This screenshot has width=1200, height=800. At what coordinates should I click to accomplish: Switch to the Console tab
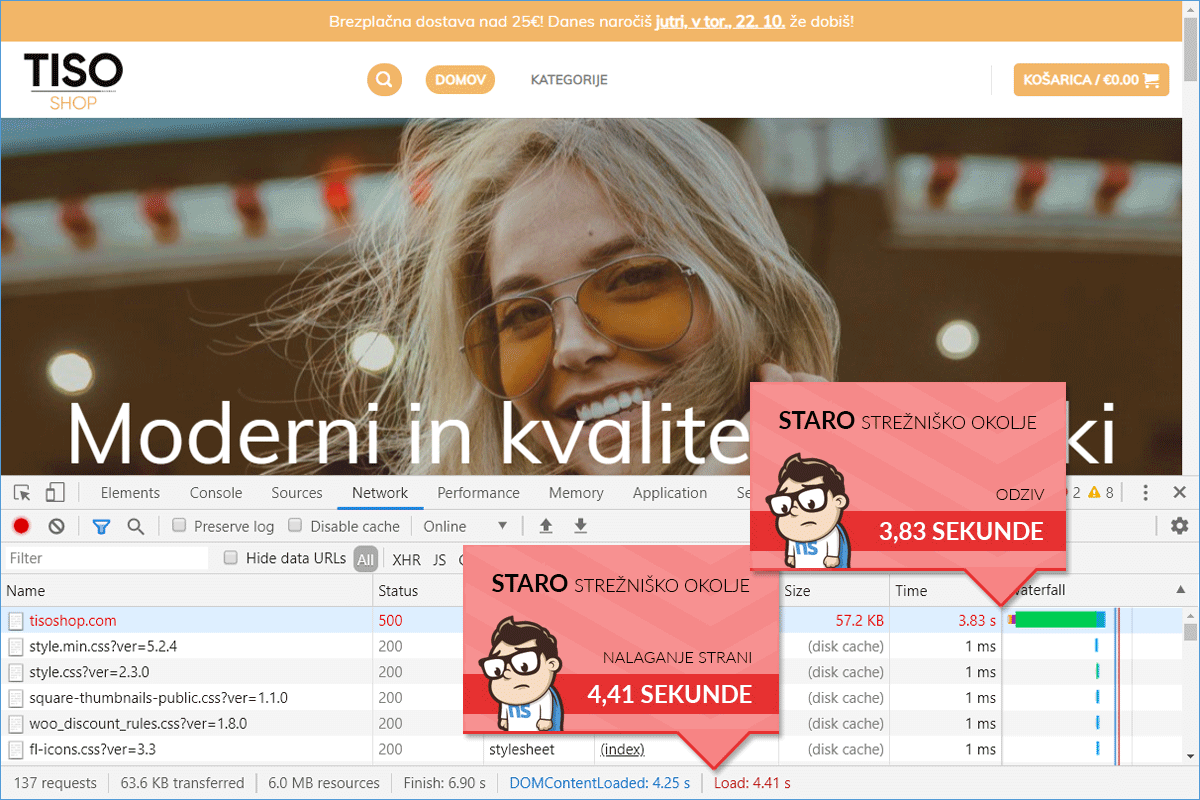216,492
